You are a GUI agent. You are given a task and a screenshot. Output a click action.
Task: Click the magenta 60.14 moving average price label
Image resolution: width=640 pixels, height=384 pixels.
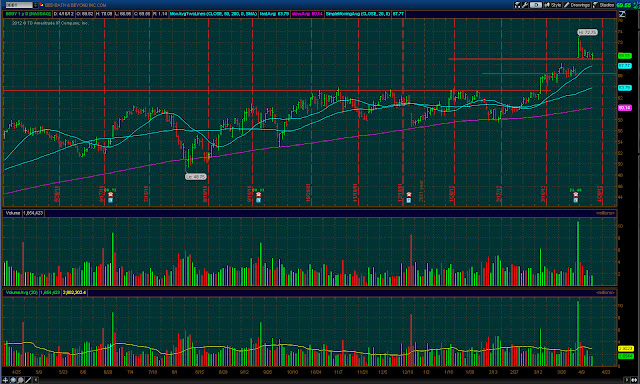624,108
